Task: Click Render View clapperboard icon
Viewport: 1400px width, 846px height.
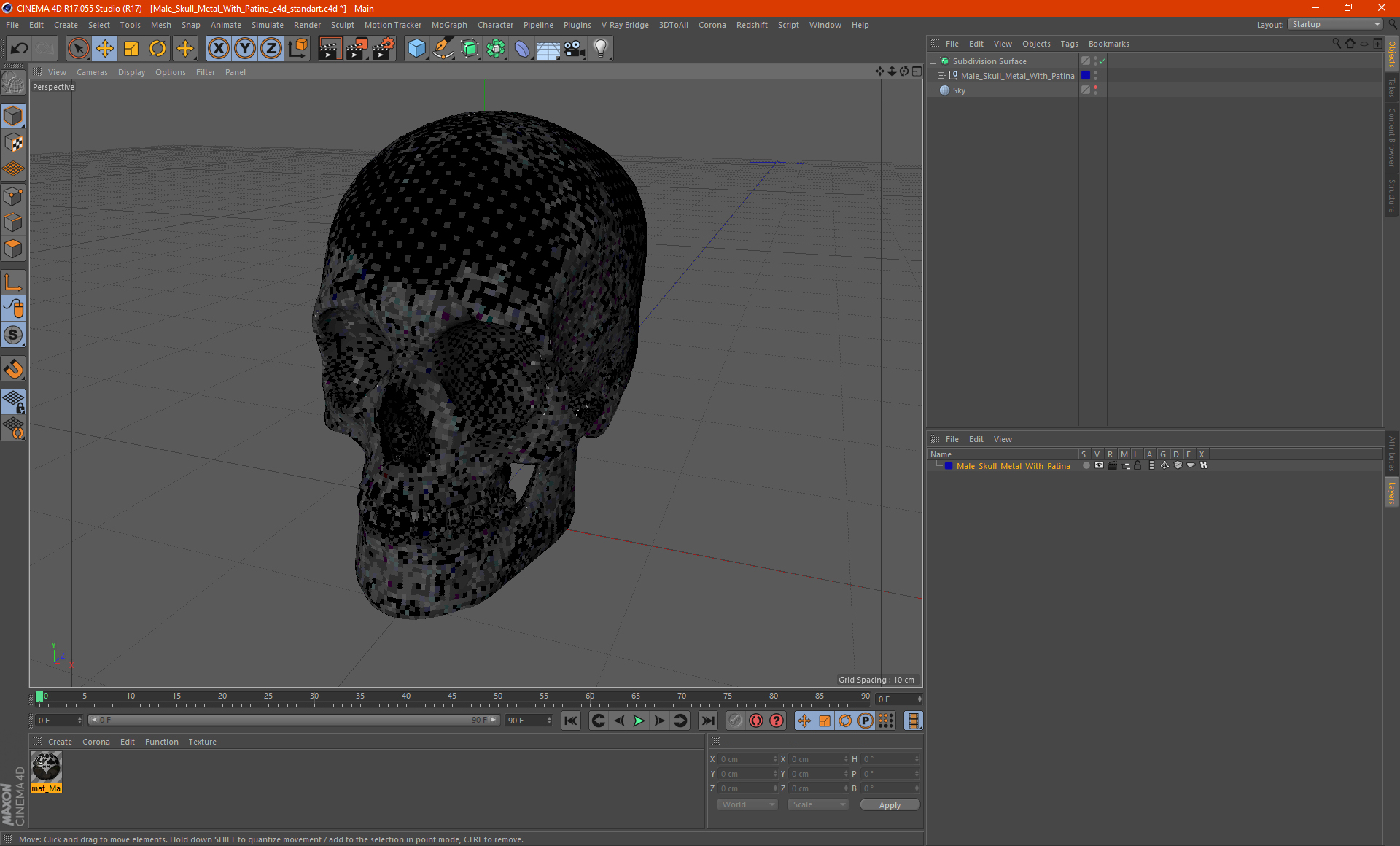Action: click(330, 49)
